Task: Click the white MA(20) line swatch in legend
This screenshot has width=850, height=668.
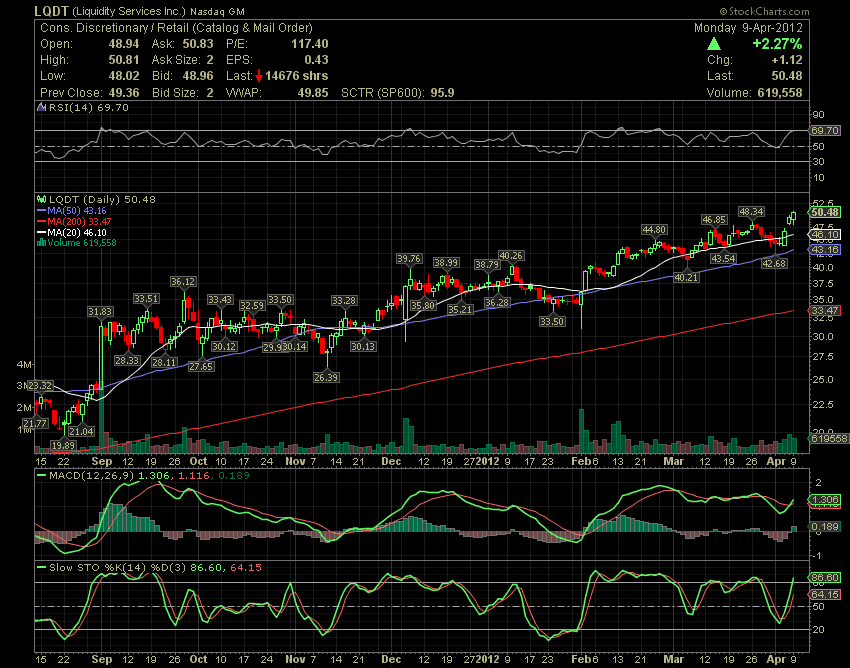Action: pyautogui.click(x=42, y=233)
